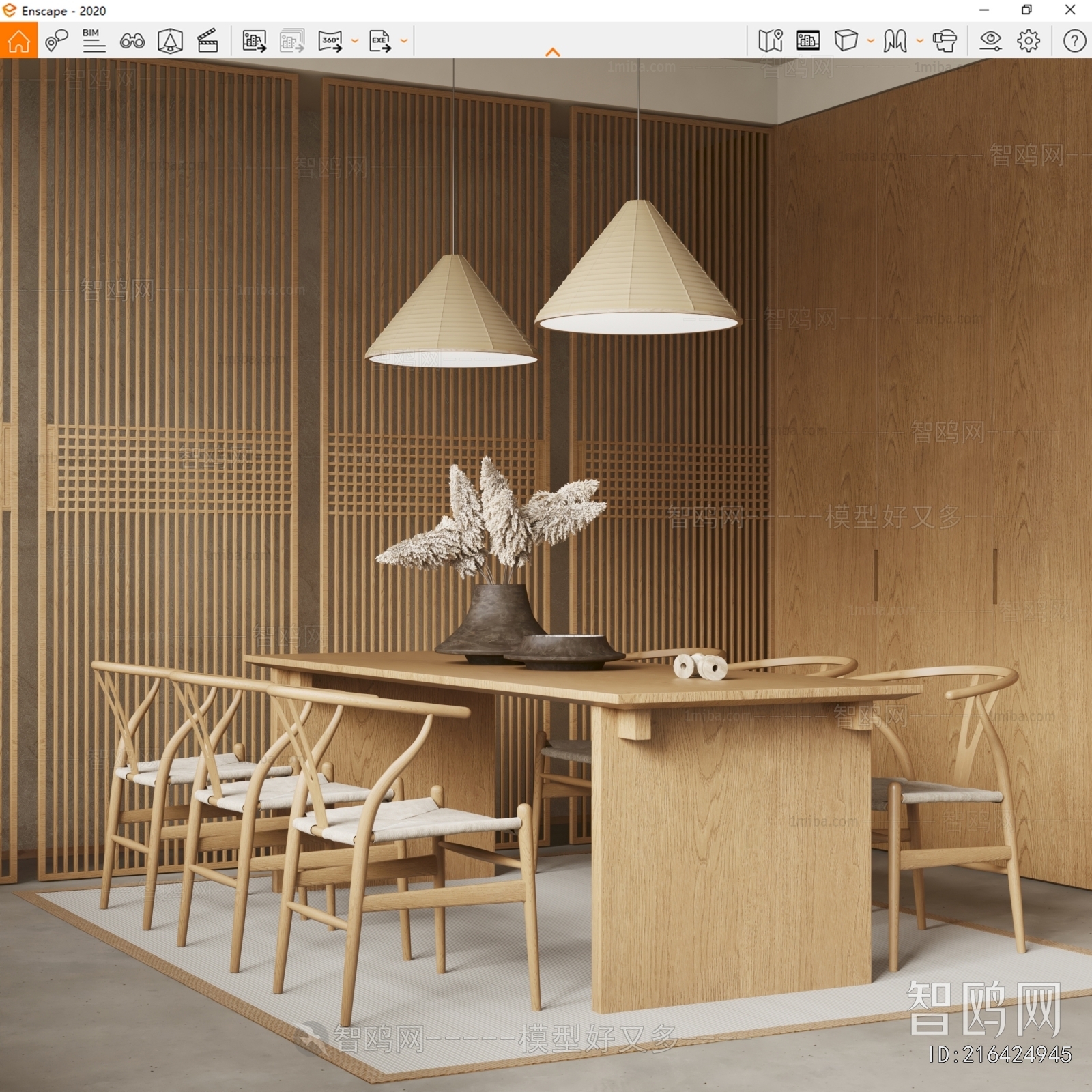Open the minimap location icon

[771, 41]
